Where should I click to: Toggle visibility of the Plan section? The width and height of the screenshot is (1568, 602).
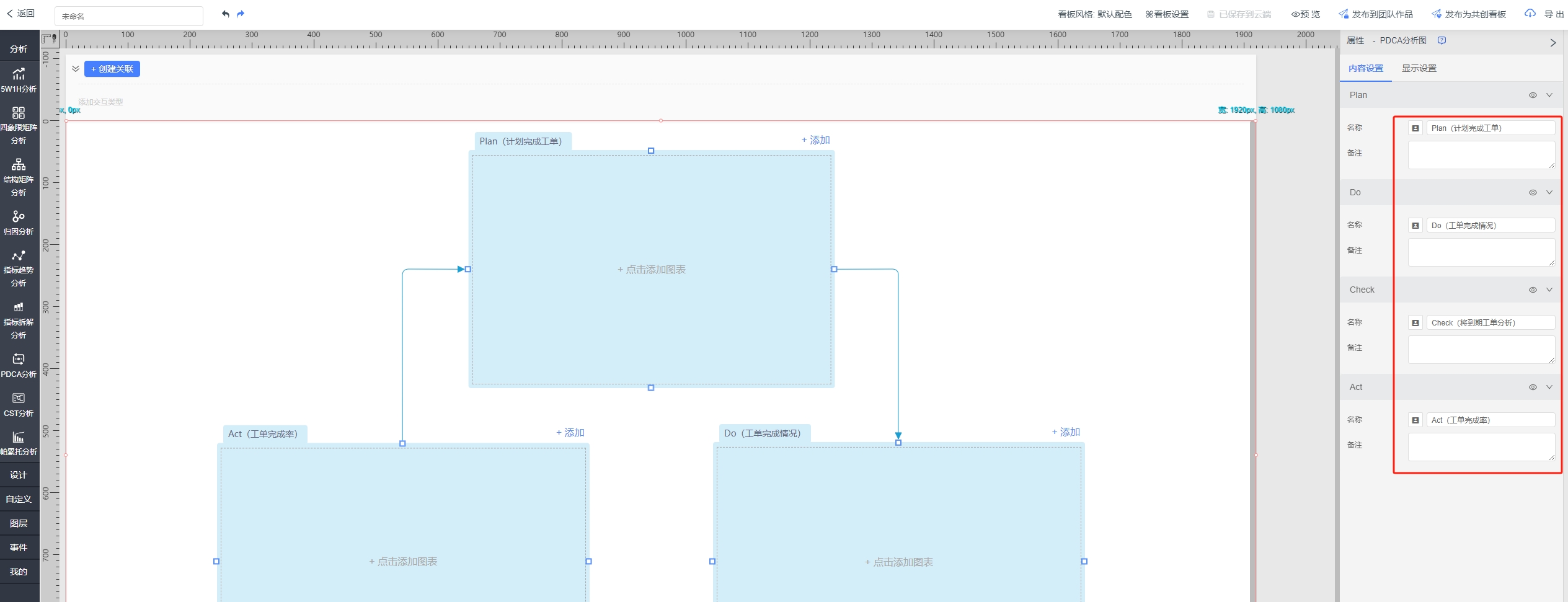pyautogui.click(x=1532, y=95)
